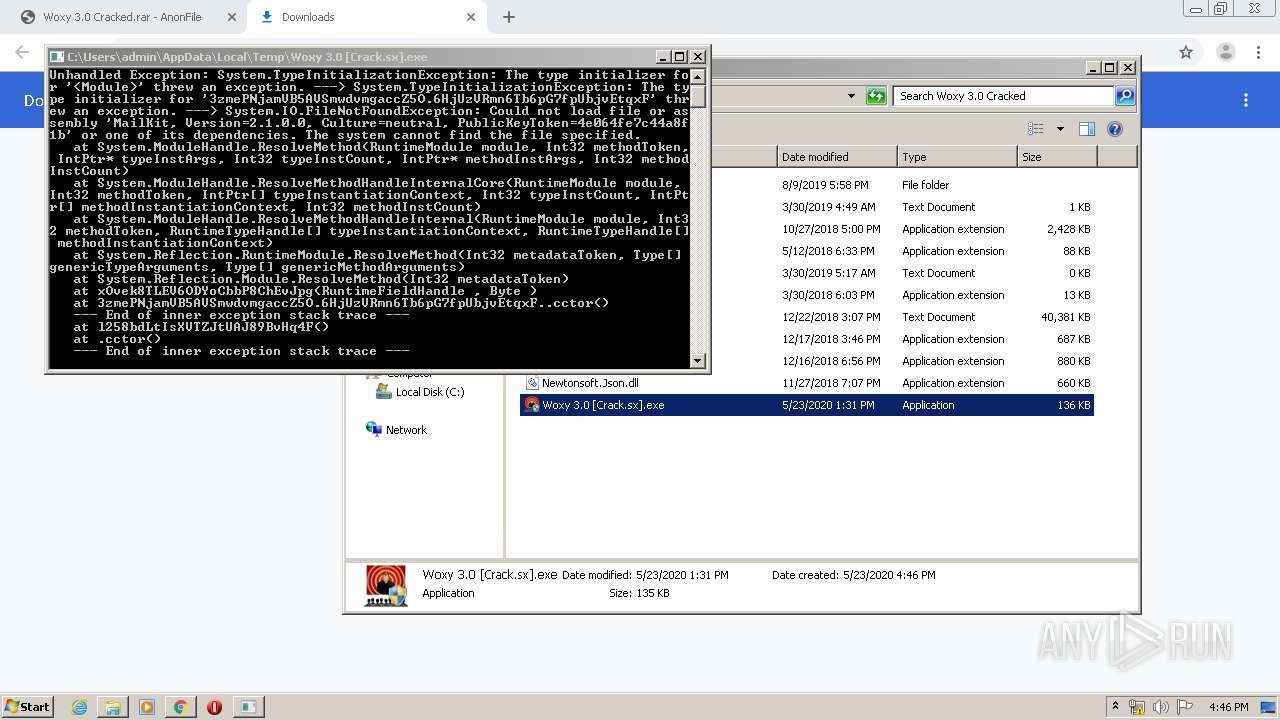Click the red Opera icon on the taskbar
This screenshot has height=720, width=1280.
click(x=214, y=706)
